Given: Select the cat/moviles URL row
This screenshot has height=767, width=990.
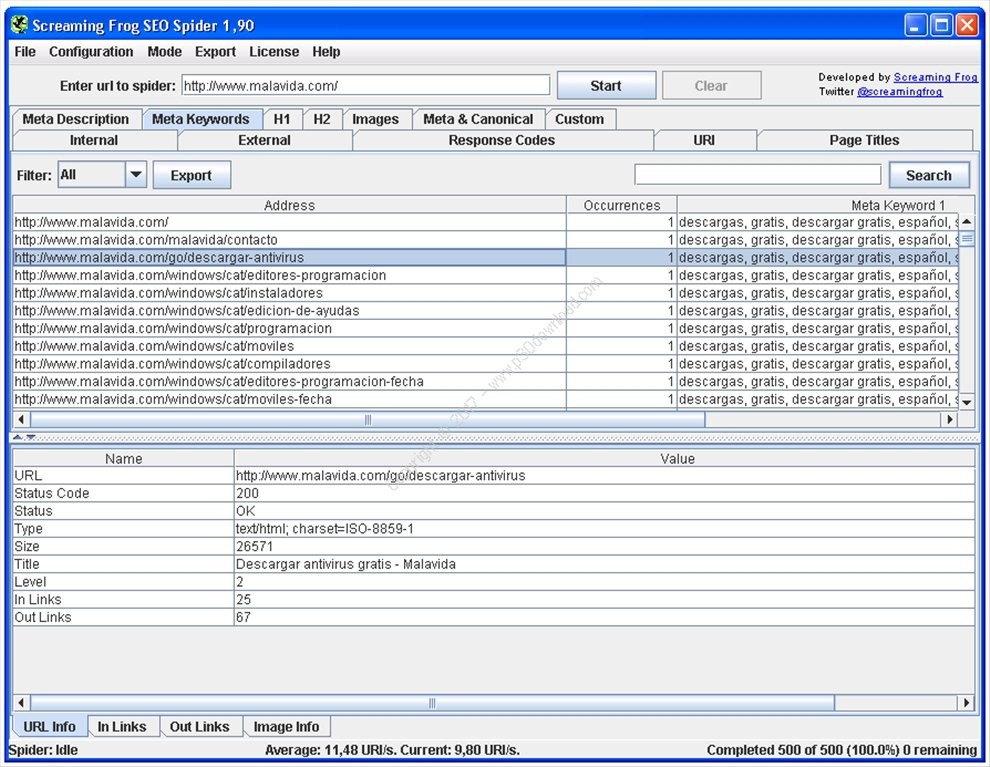Looking at the screenshot, I should (486, 346).
